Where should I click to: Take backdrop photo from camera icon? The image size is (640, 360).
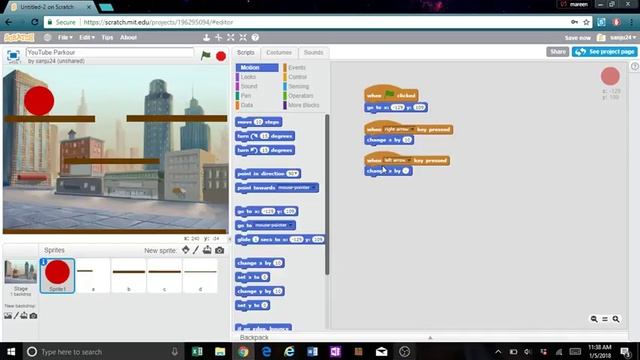point(33,316)
